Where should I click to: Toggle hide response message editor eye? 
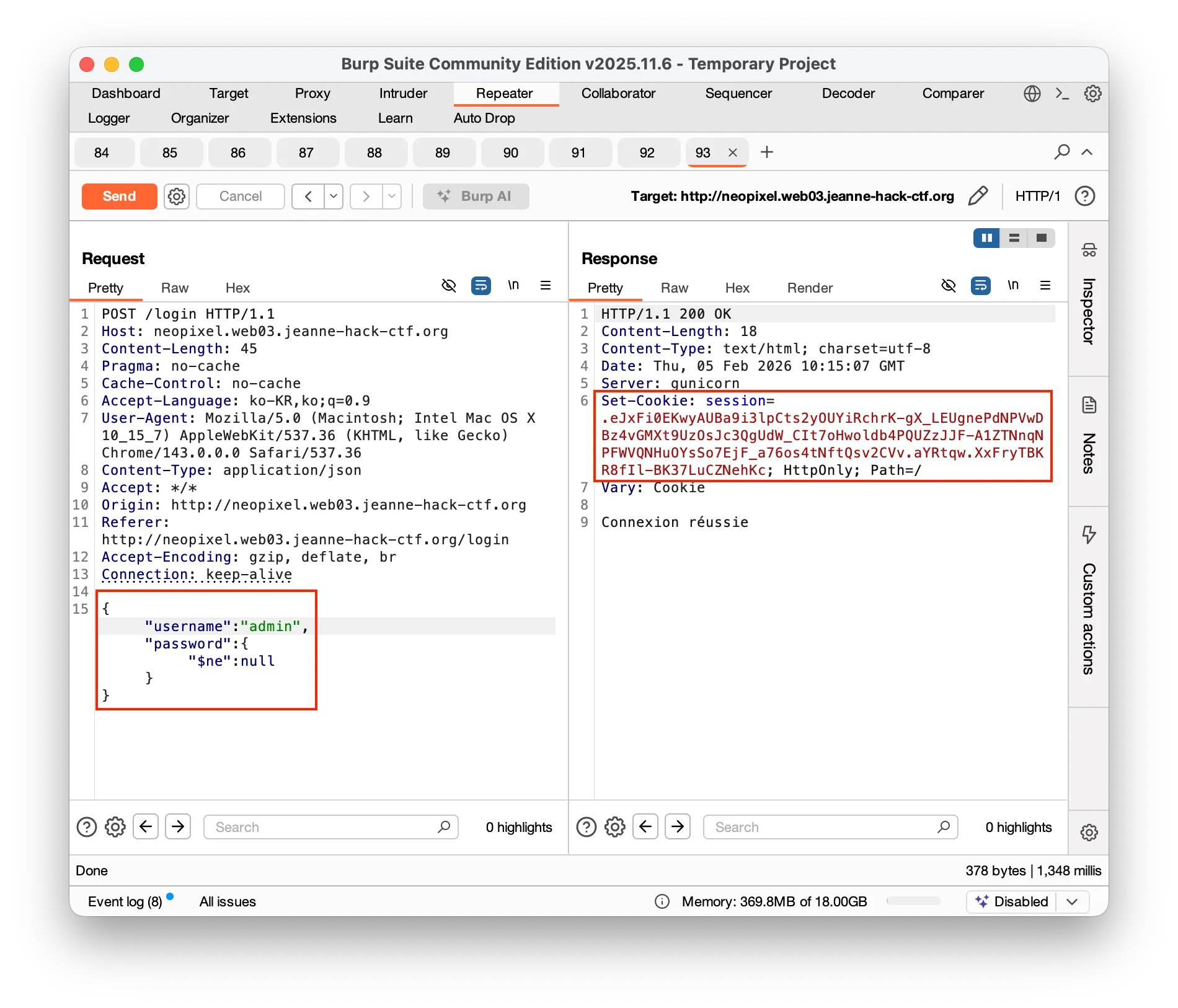(x=949, y=286)
